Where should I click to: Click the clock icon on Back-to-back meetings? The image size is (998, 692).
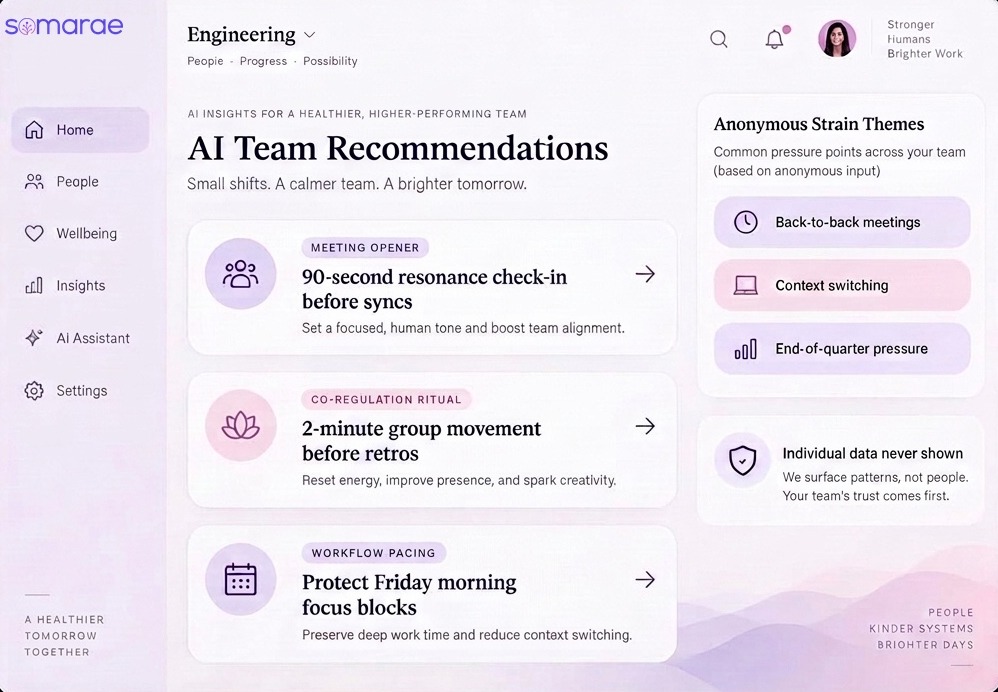tap(745, 222)
